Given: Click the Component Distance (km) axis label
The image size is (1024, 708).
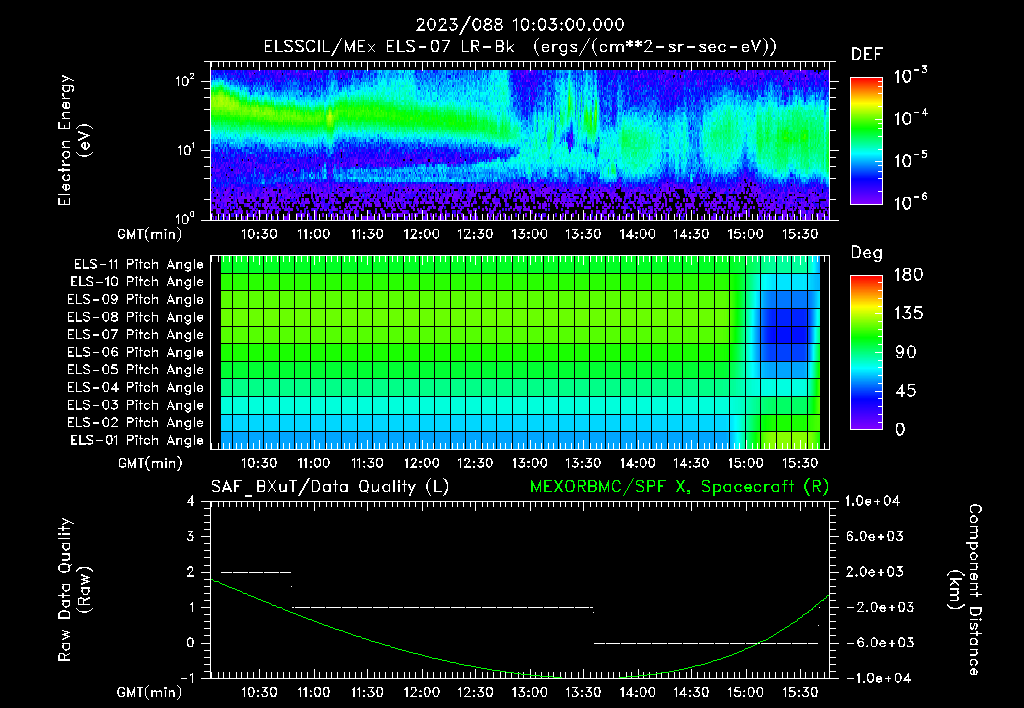Looking at the screenshot, I should click(965, 590).
